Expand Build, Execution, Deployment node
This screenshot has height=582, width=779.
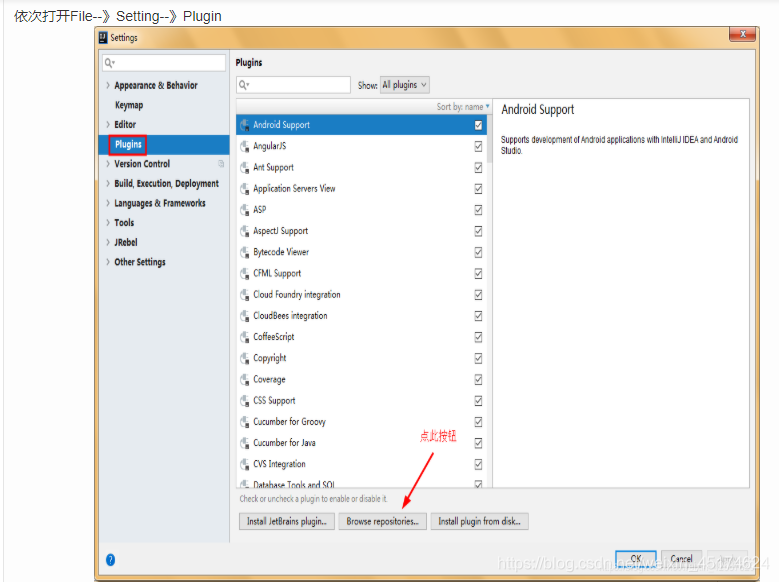(x=108, y=183)
